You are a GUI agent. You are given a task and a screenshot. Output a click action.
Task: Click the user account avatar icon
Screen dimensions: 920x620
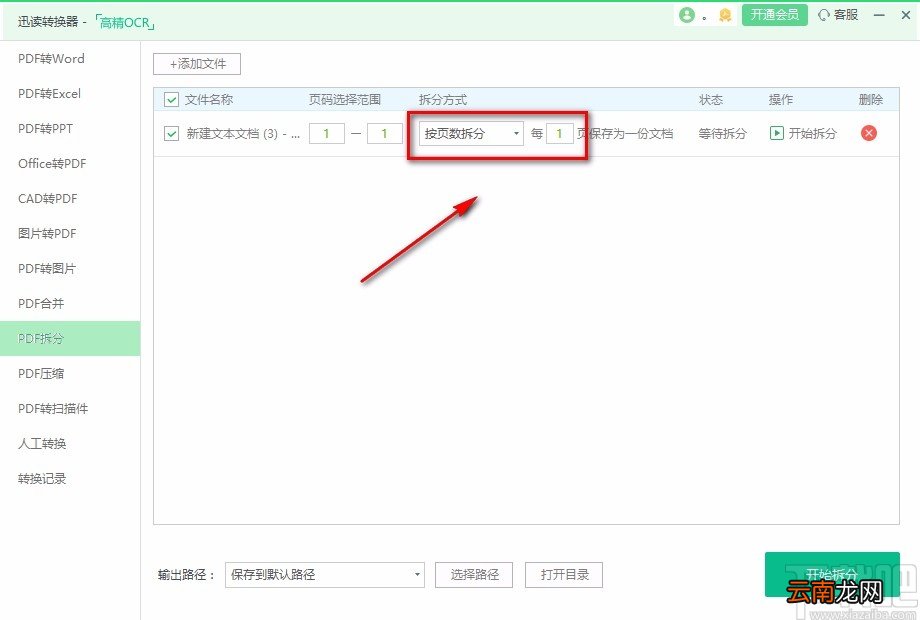[686, 15]
